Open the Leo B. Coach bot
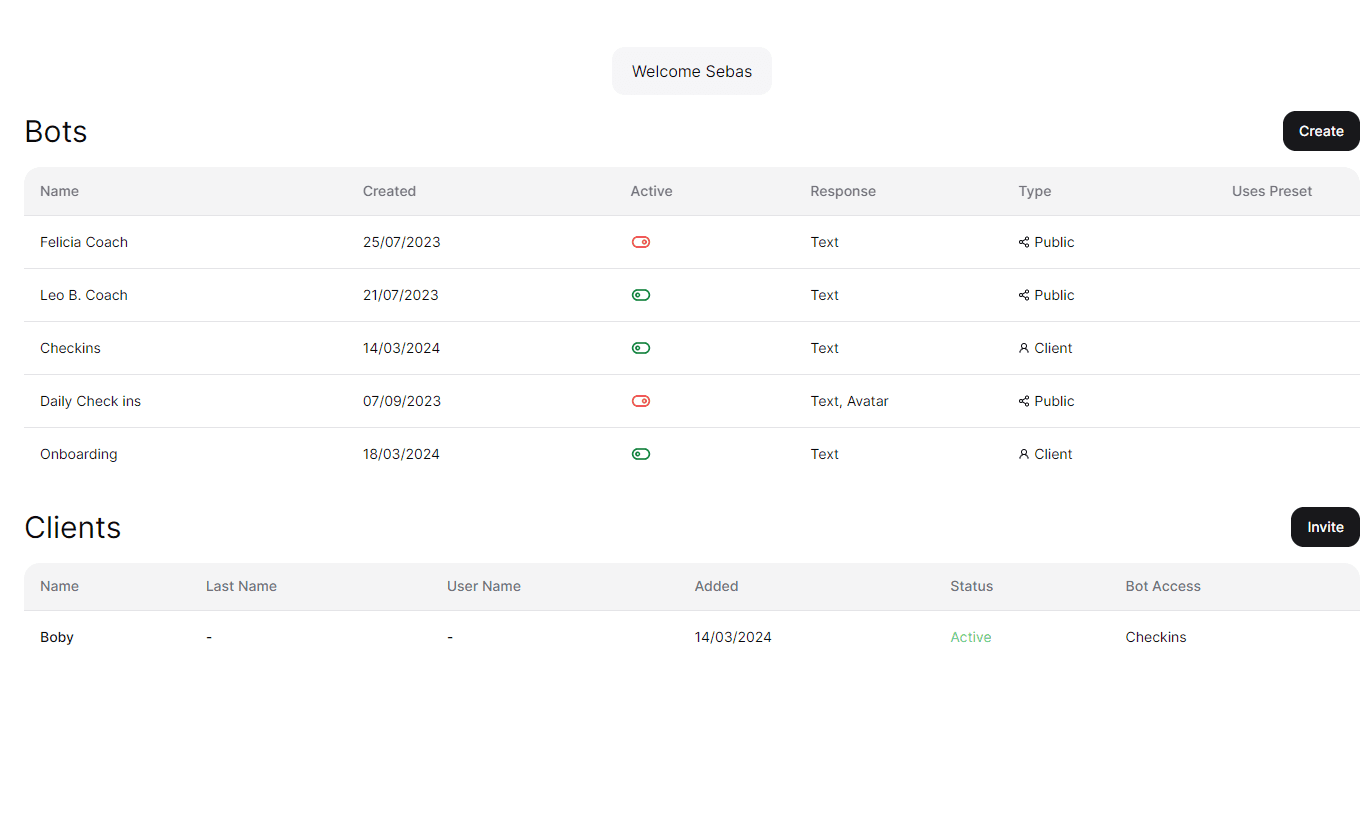 click(x=84, y=295)
